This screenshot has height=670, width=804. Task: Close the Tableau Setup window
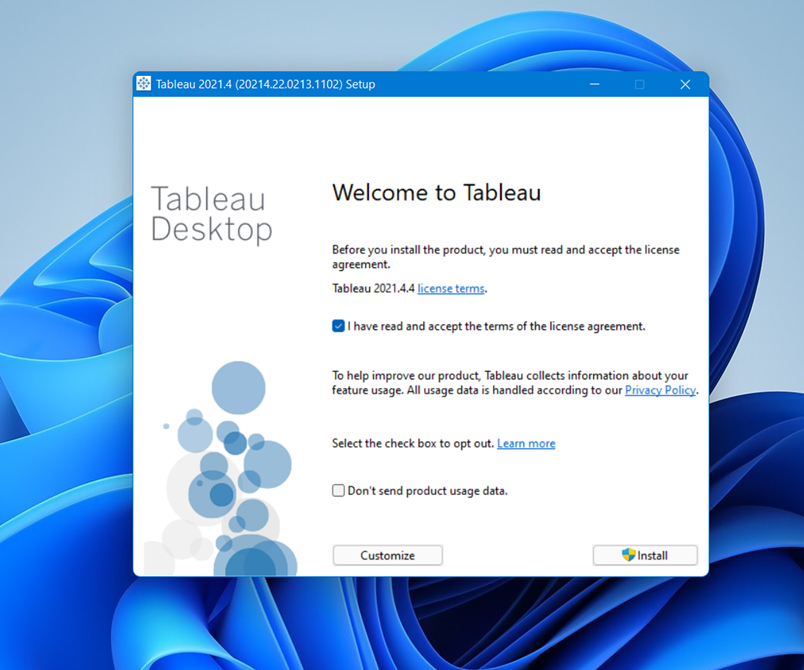pyautogui.click(x=685, y=84)
